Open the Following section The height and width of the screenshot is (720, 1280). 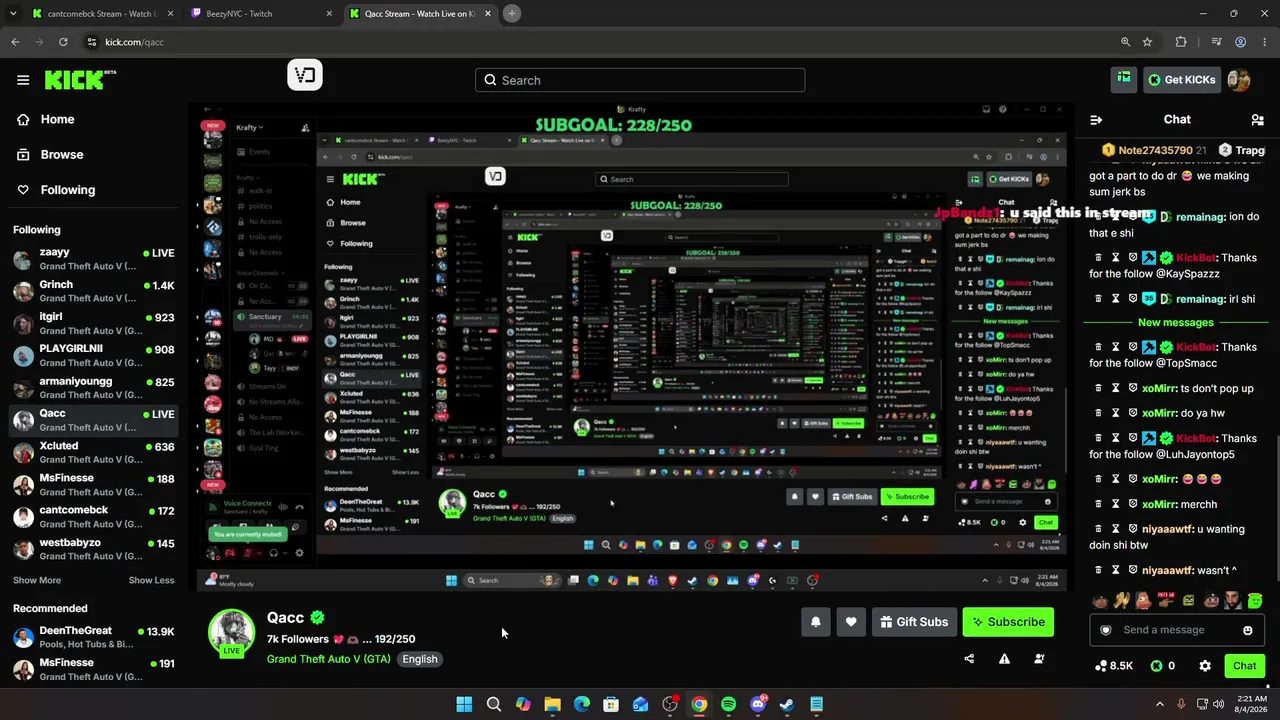[67, 190]
